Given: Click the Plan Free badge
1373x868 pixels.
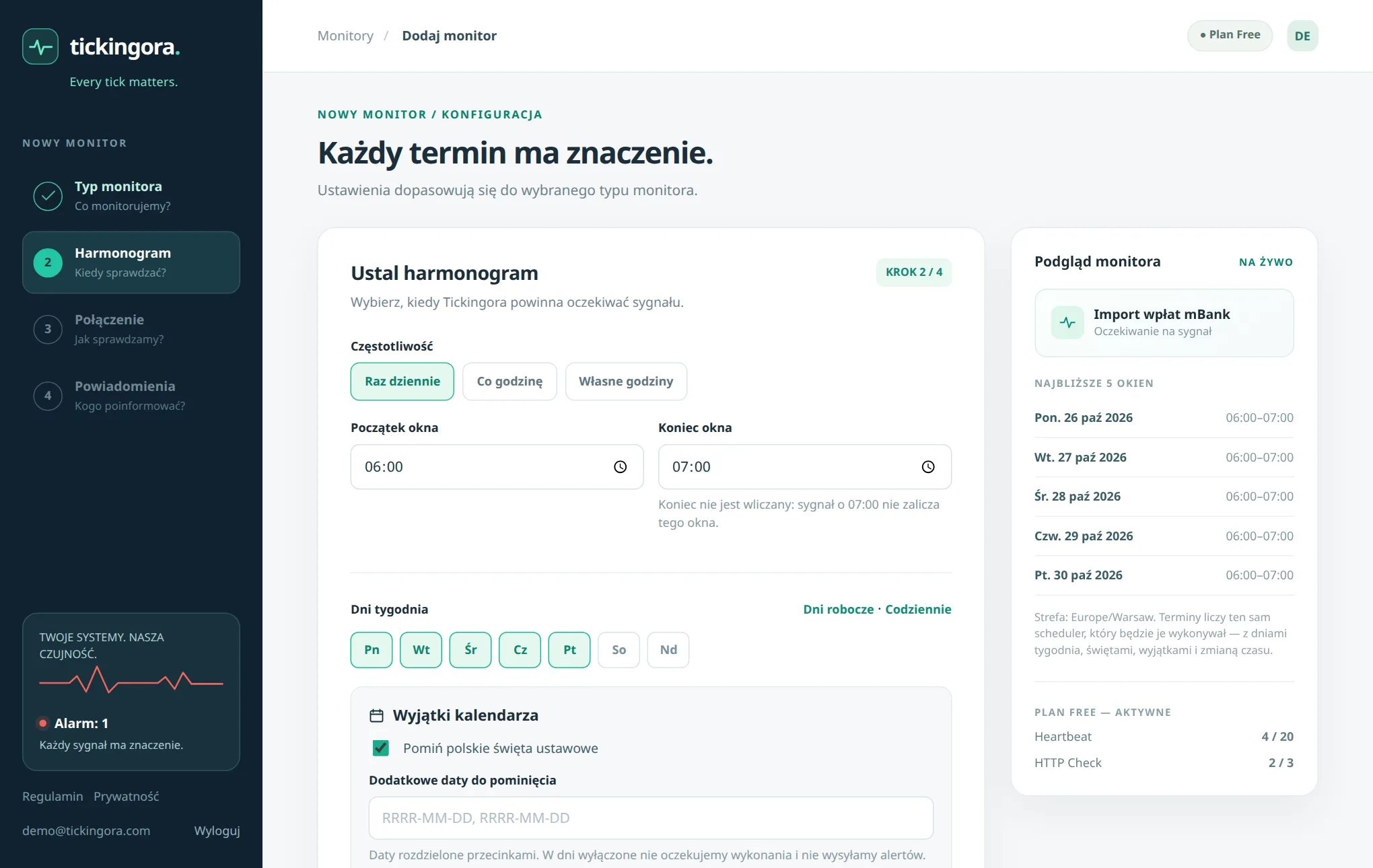Looking at the screenshot, I should (1230, 35).
